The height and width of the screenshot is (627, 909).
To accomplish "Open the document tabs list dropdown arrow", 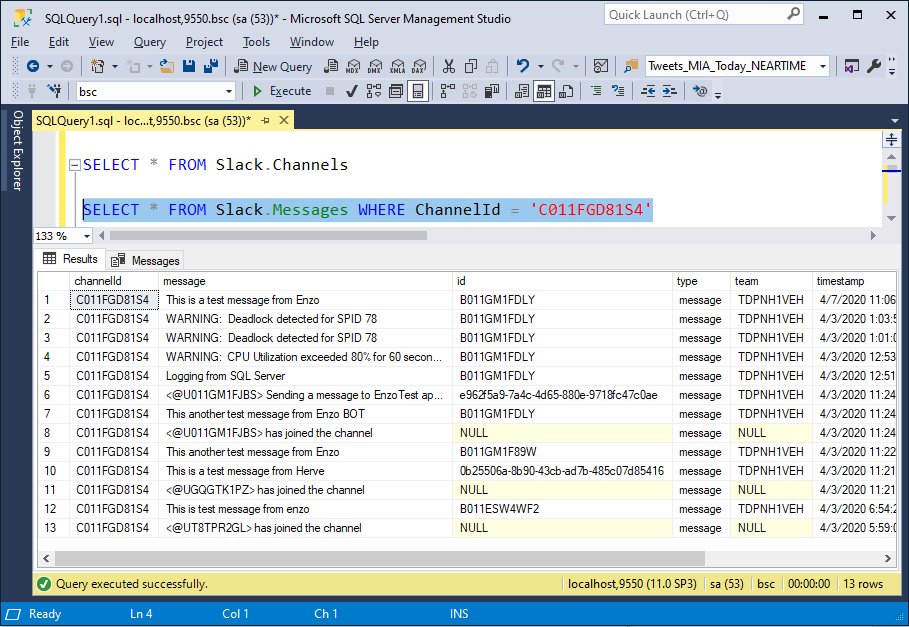I will click(895, 121).
